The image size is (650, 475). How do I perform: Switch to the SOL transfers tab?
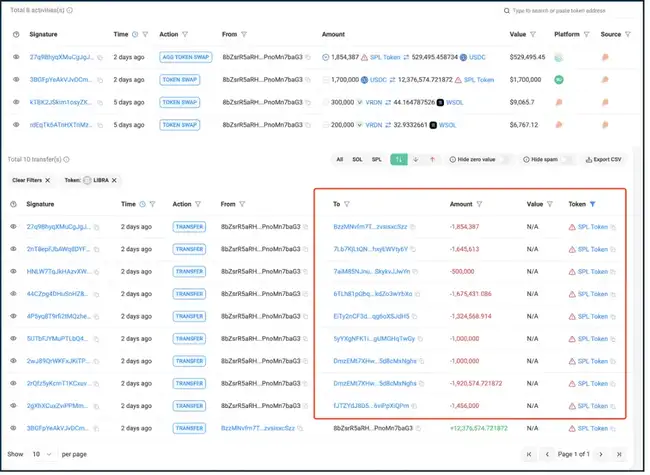357,159
